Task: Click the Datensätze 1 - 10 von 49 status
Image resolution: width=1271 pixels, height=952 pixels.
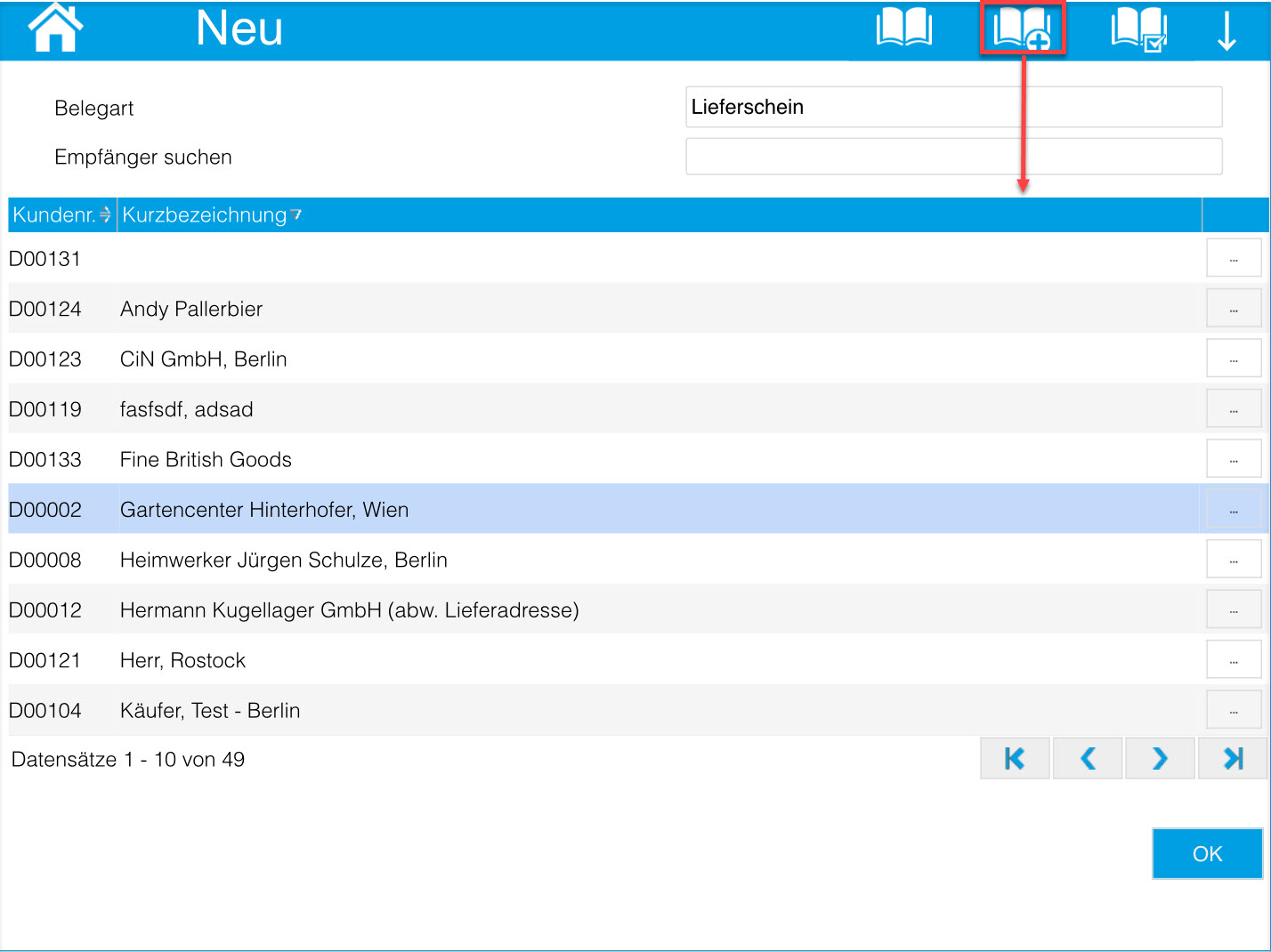Action: (x=128, y=759)
